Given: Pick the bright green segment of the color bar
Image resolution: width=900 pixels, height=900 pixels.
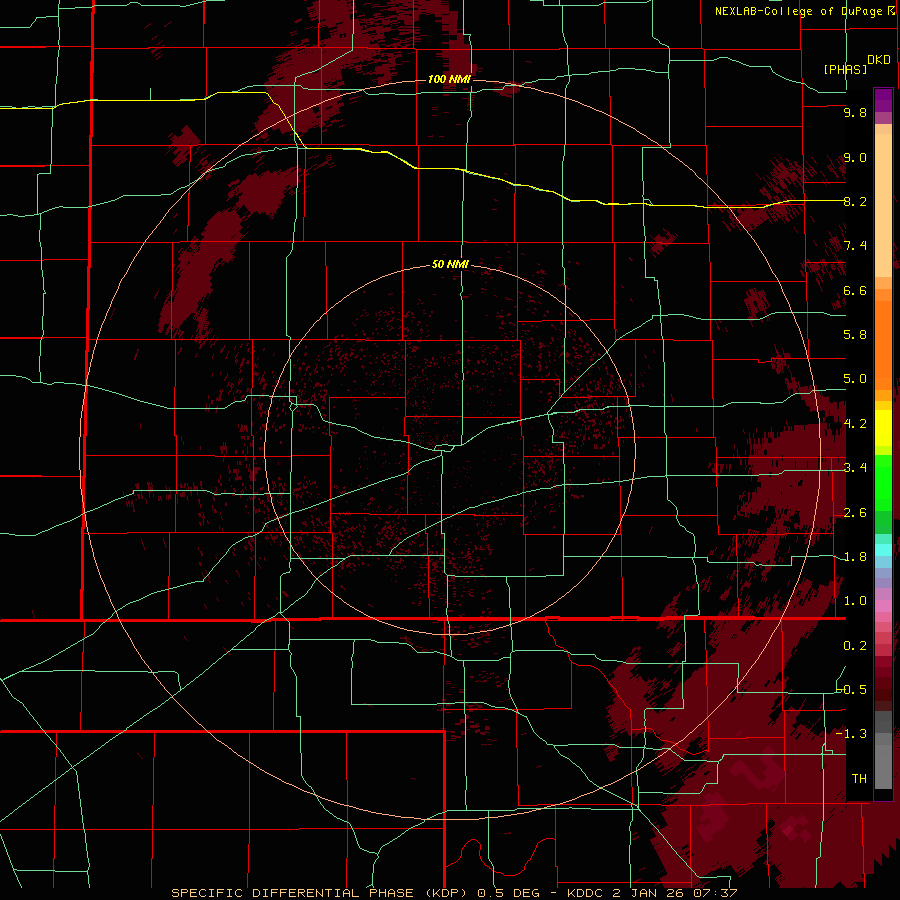Looking at the screenshot, I should pos(883,485).
